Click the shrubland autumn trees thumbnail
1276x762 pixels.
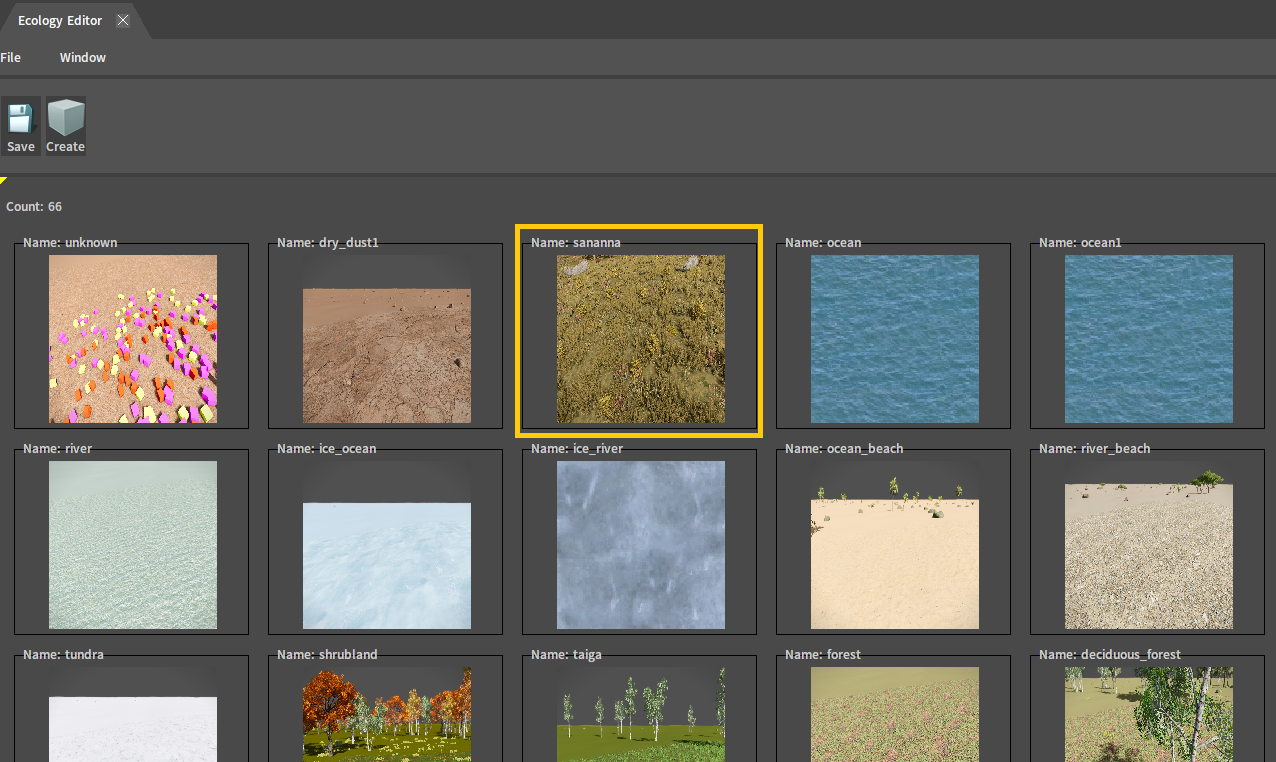[x=387, y=715]
